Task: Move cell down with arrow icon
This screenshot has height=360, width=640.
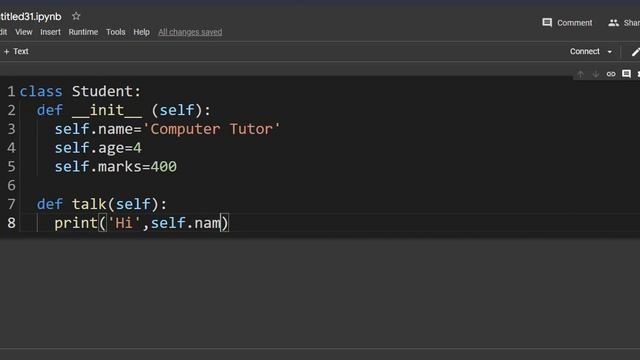Action: point(596,74)
